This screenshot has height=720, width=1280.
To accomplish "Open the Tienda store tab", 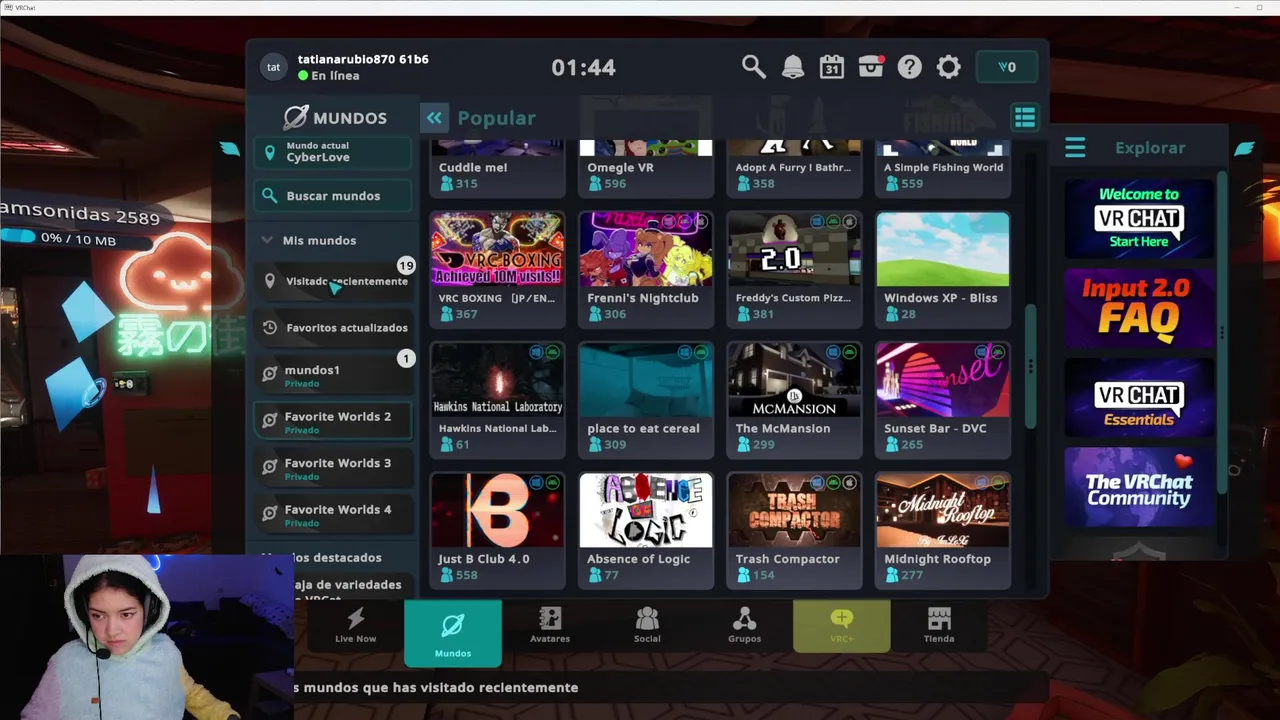I will [939, 626].
